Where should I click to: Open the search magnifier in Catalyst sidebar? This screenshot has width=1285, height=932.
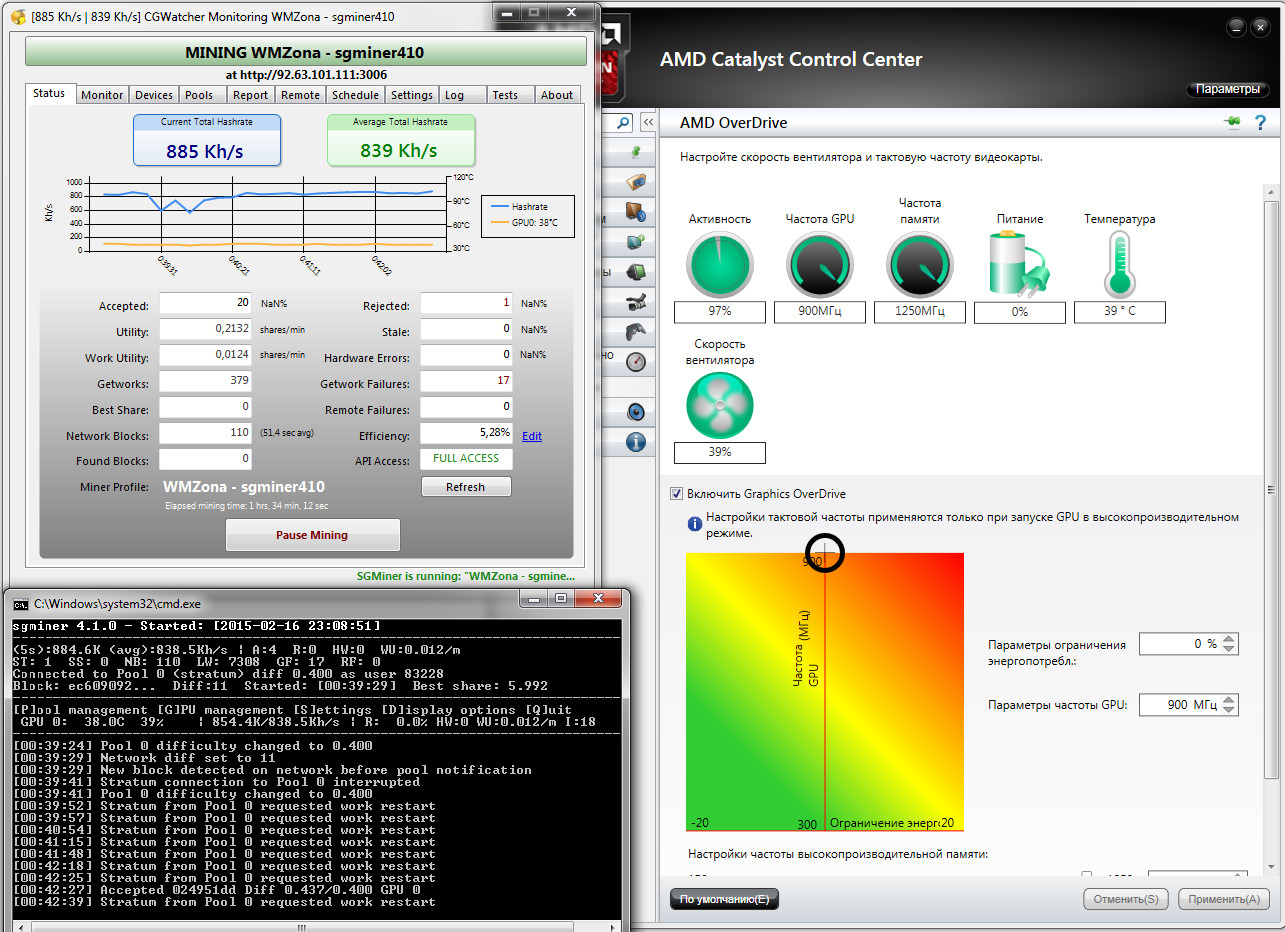[624, 122]
